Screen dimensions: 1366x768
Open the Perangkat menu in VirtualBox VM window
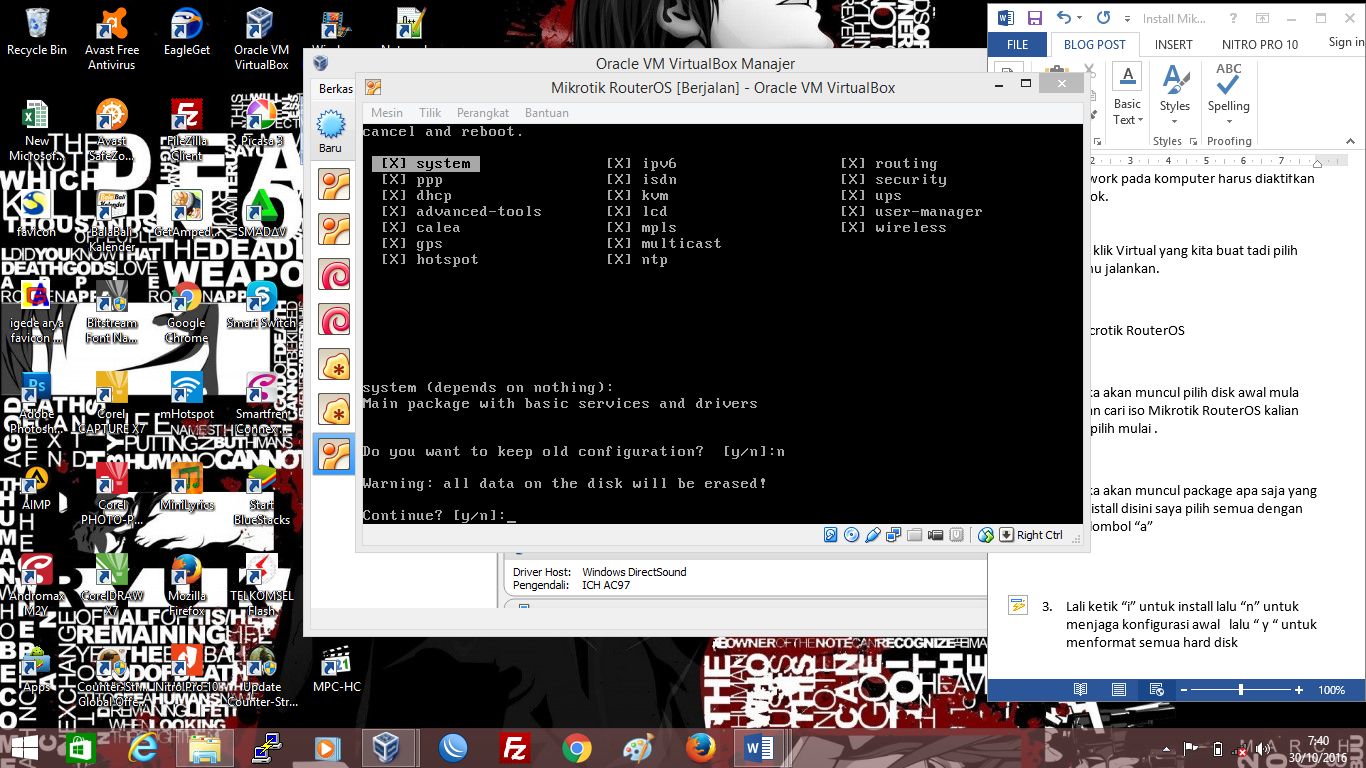(483, 113)
